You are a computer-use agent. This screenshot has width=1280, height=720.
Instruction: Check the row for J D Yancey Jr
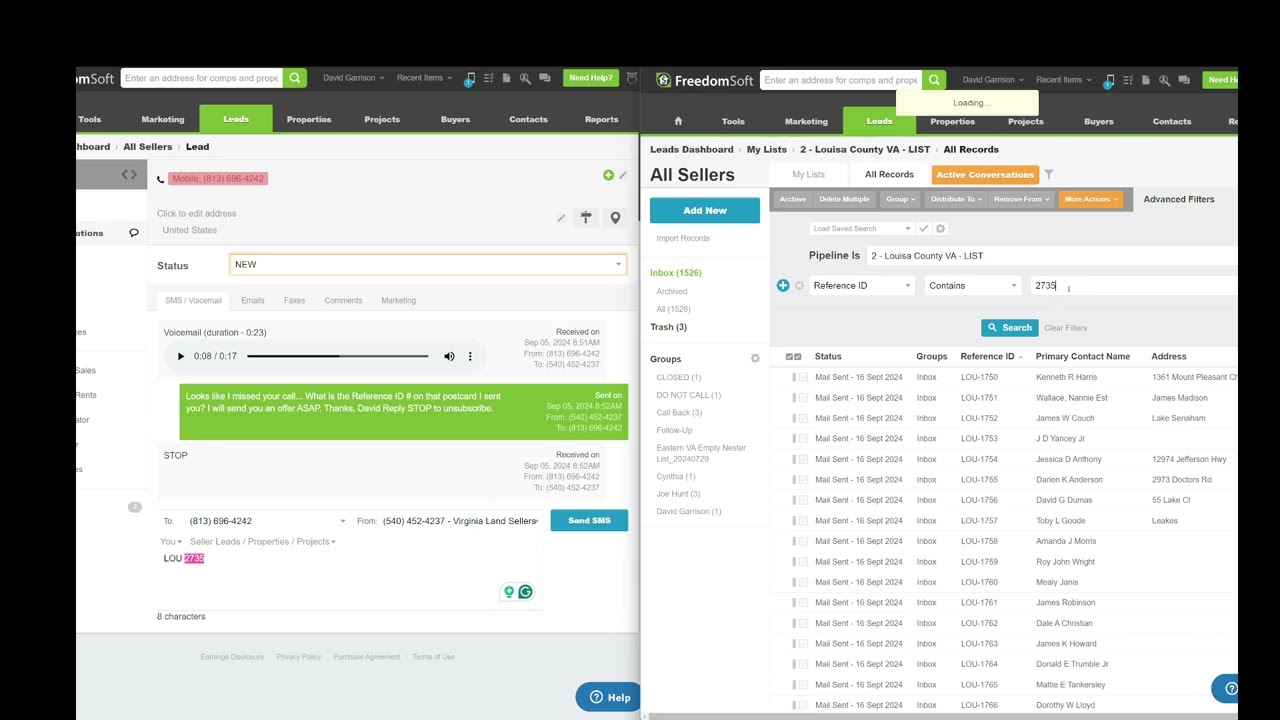(803, 439)
